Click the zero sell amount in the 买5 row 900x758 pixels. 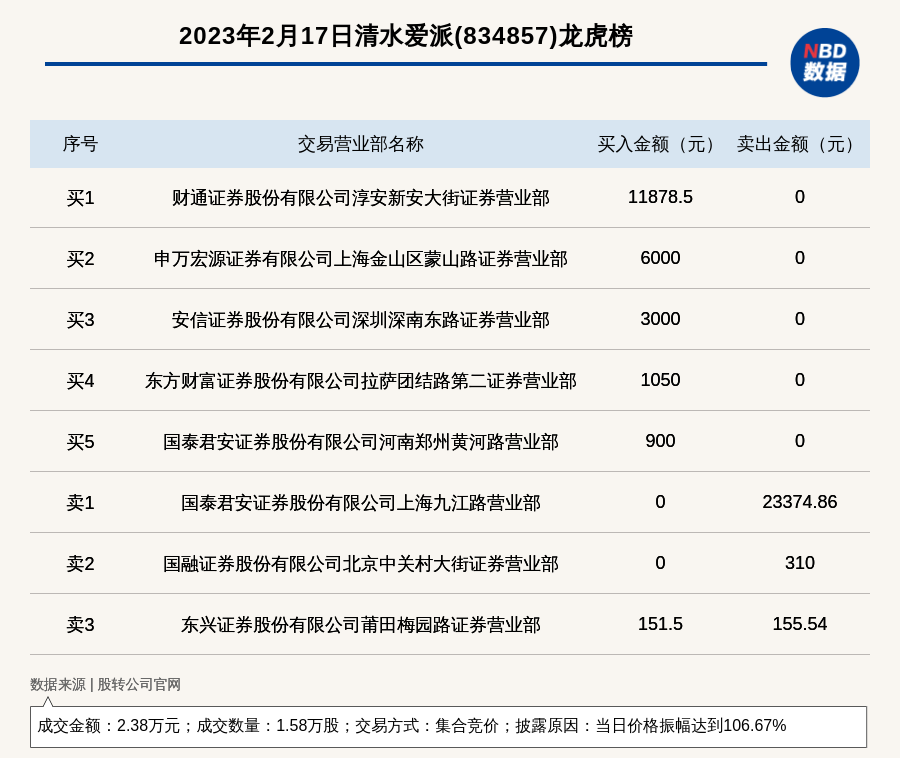[x=800, y=441]
